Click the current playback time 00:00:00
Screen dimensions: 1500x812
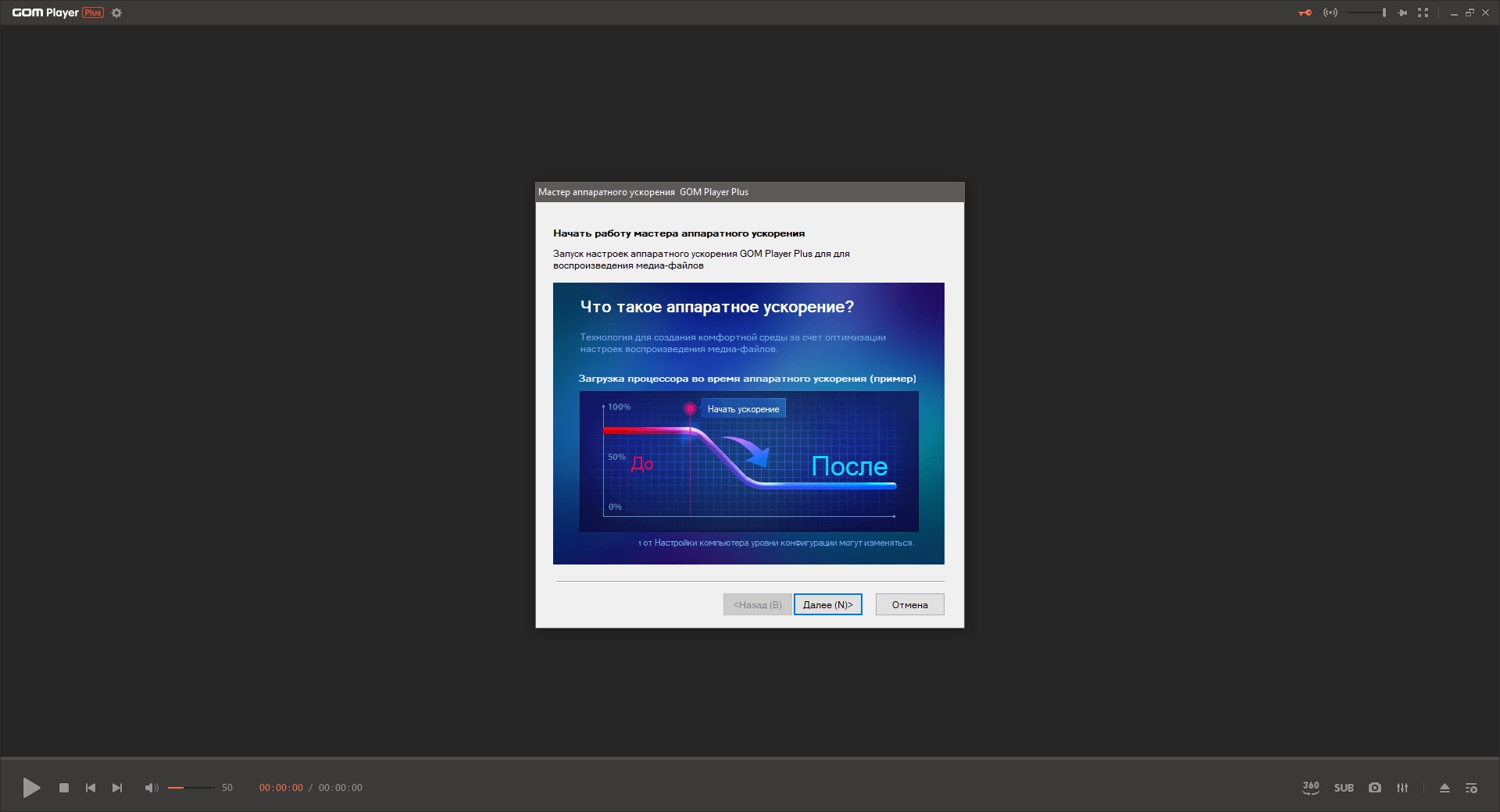(281, 788)
